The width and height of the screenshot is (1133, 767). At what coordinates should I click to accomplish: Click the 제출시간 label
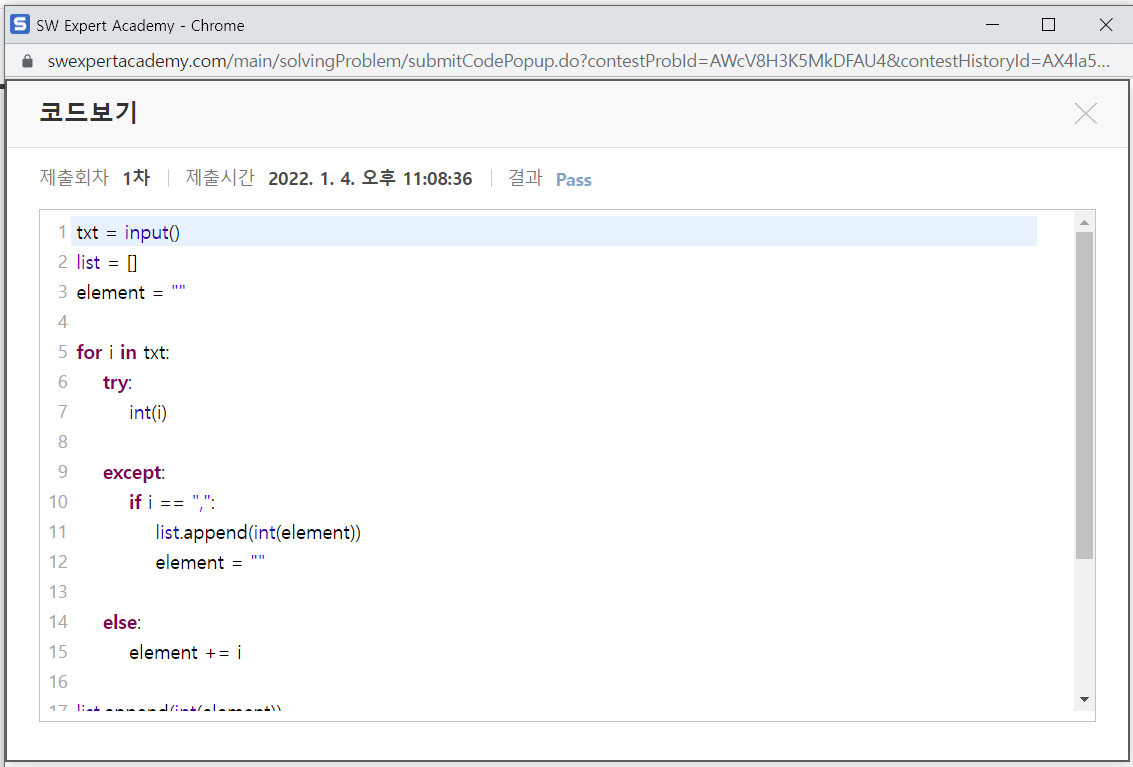tap(220, 178)
